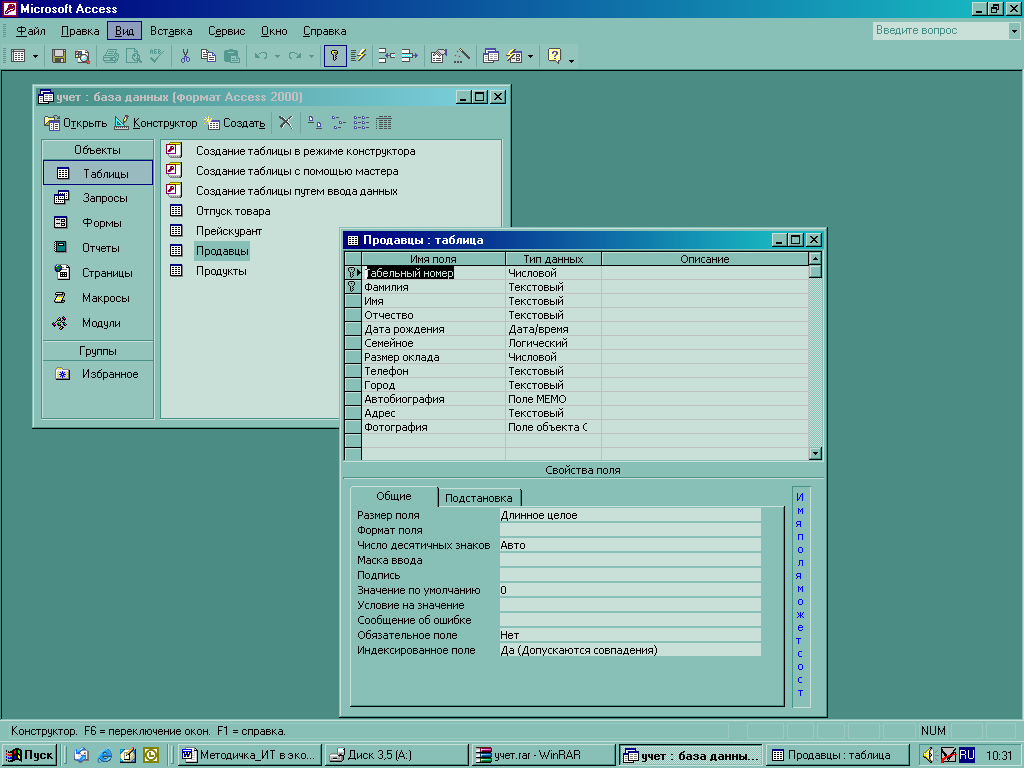Click the row selector of the Фамилия field

pos(353,287)
